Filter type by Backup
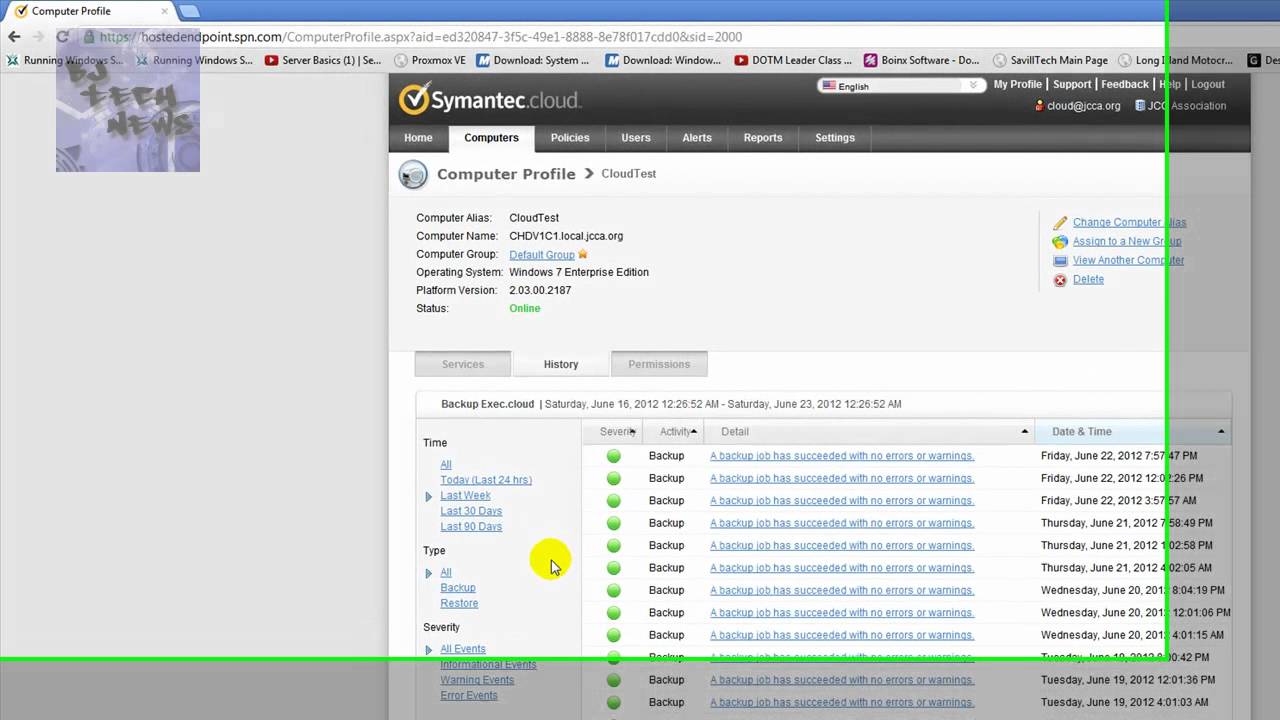This screenshot has height=720, width=1280. click(458, 588)
